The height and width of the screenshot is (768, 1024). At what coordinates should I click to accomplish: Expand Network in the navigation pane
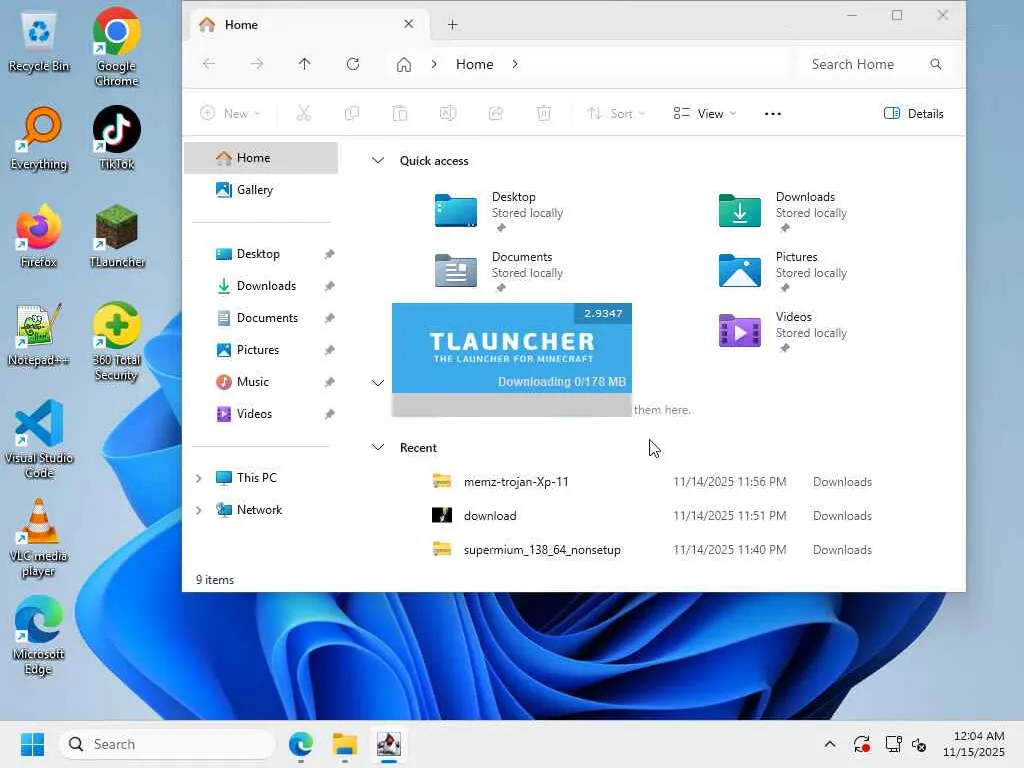coord(199,510)
